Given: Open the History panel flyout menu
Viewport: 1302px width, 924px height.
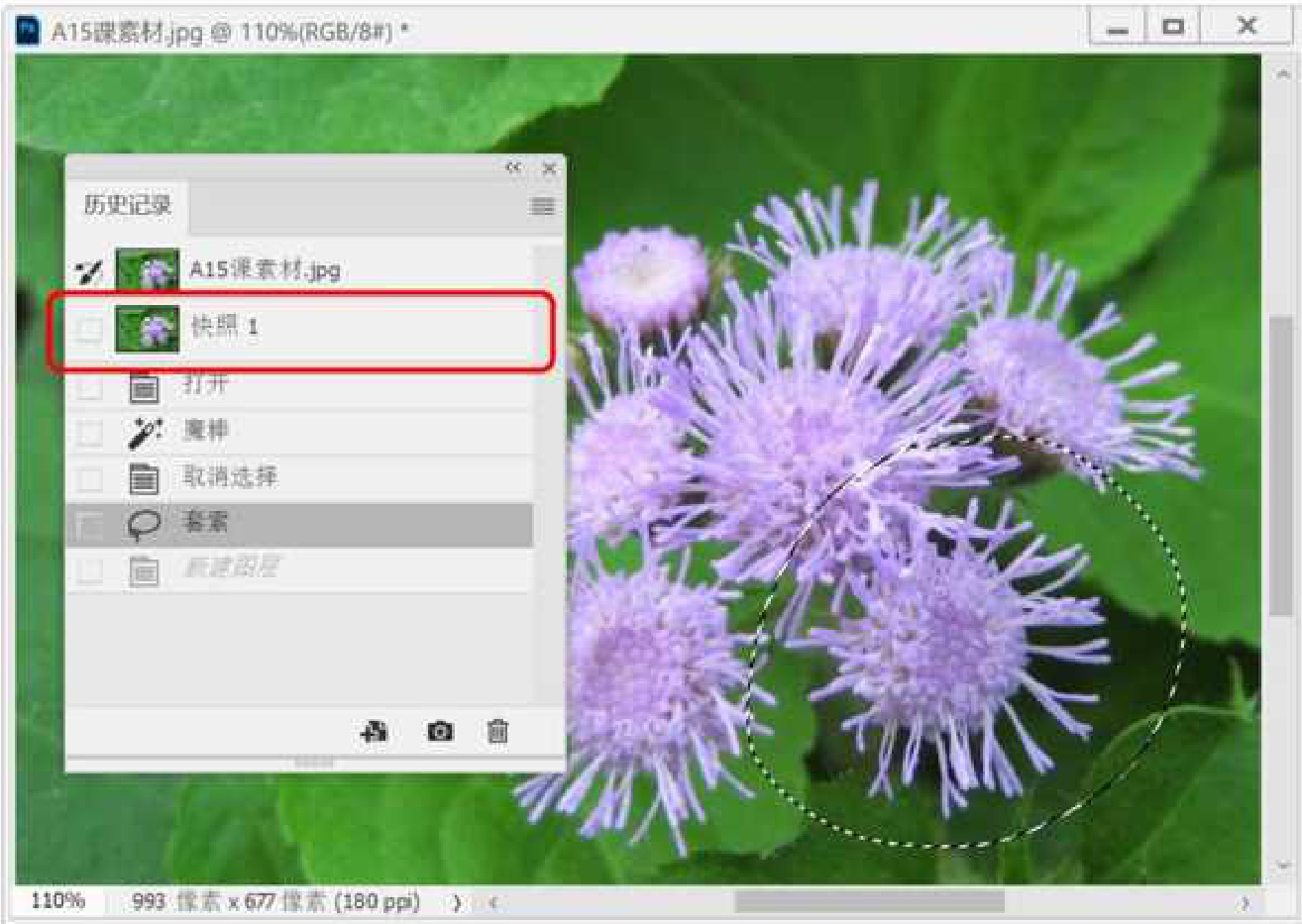Looking at the screenshot, I should (542, 206).
